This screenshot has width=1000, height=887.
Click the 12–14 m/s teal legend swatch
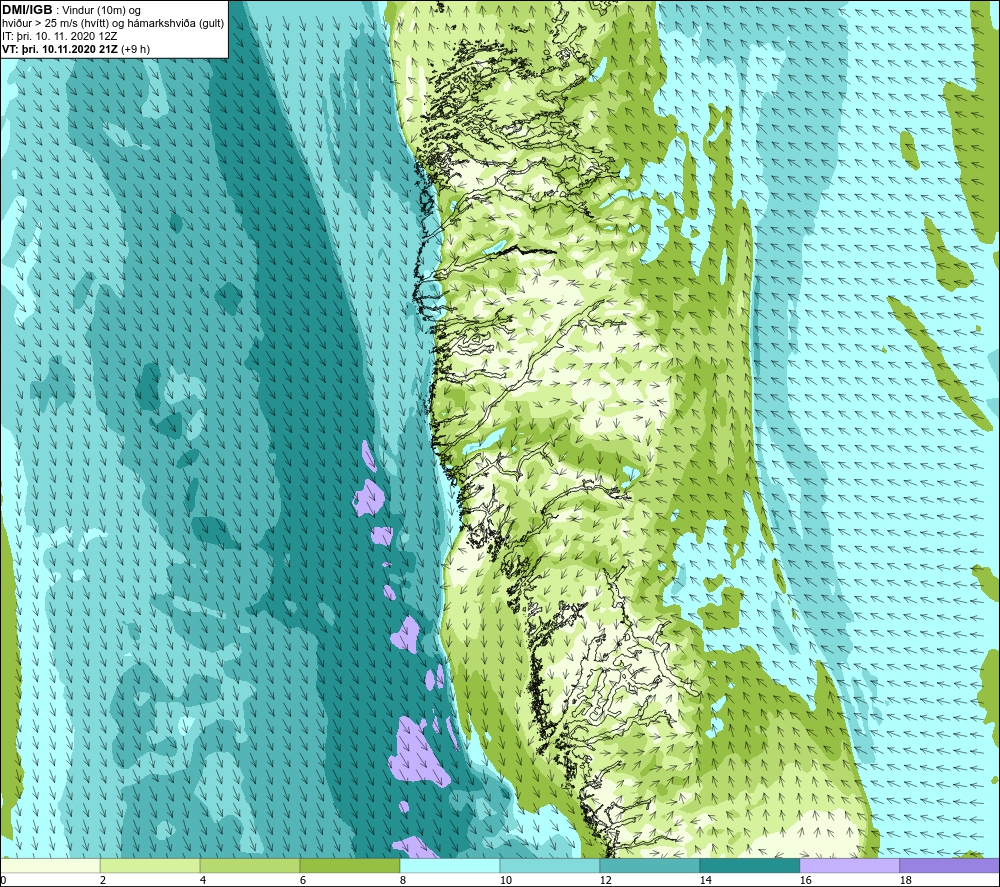(x=649, y=865)
